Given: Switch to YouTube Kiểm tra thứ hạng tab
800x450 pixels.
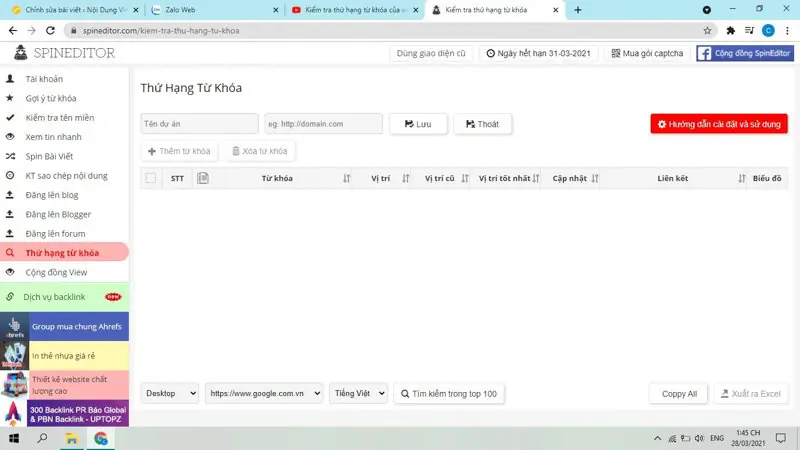Looking at the screenshot, I should [x=354, y=10].
